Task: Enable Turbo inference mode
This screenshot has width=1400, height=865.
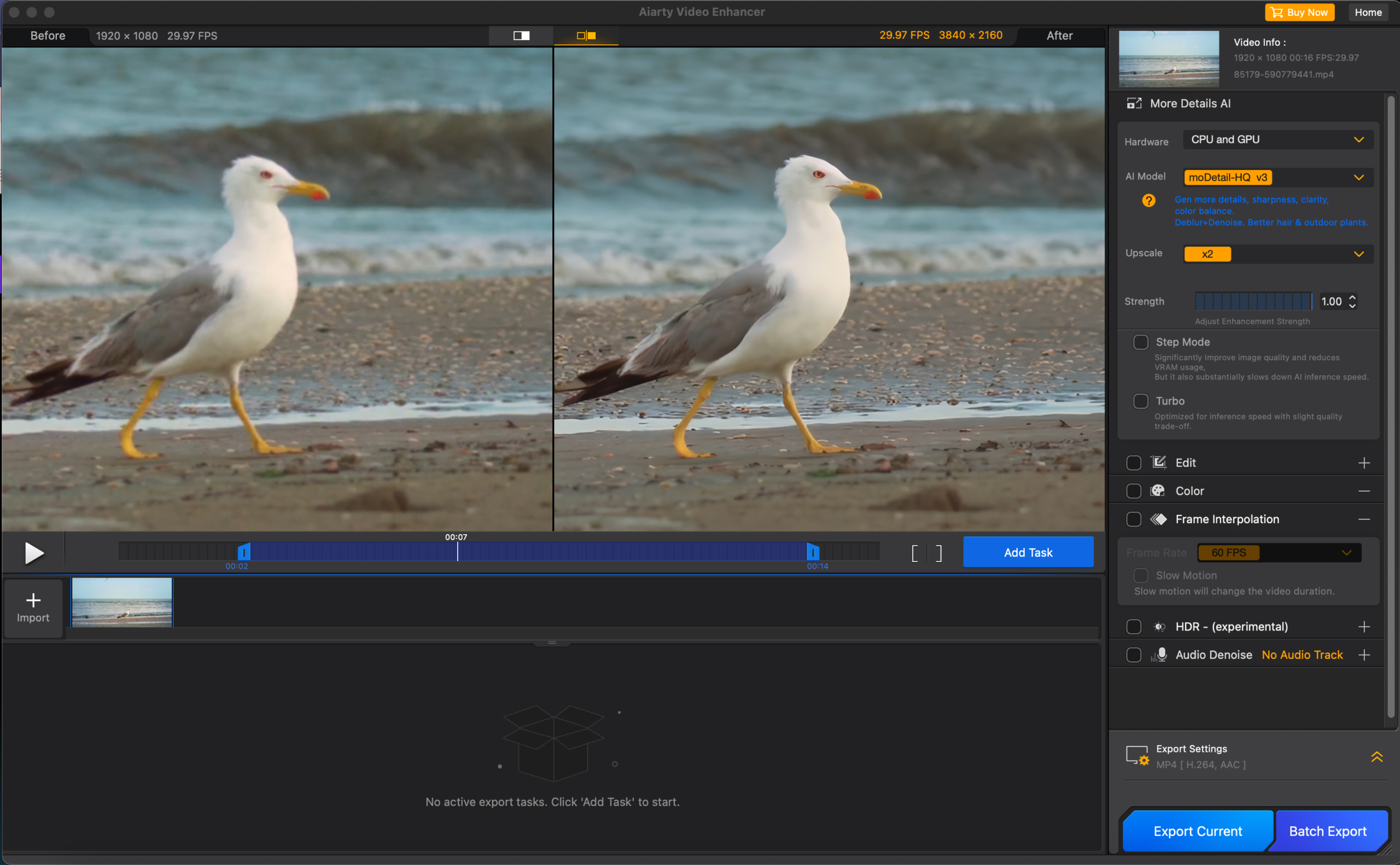Action: pos(1140,401)
